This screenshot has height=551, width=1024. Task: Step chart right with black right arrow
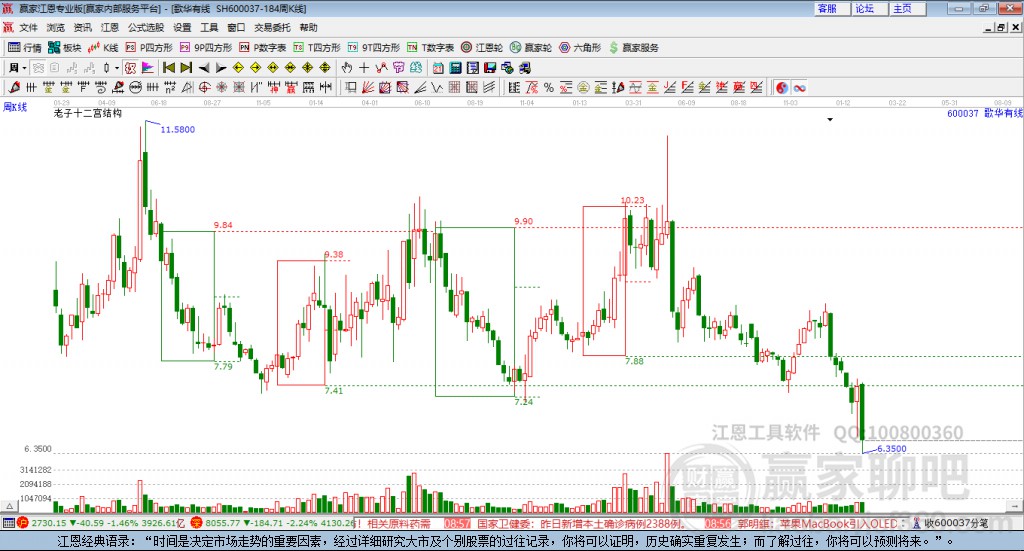(221, 68)
